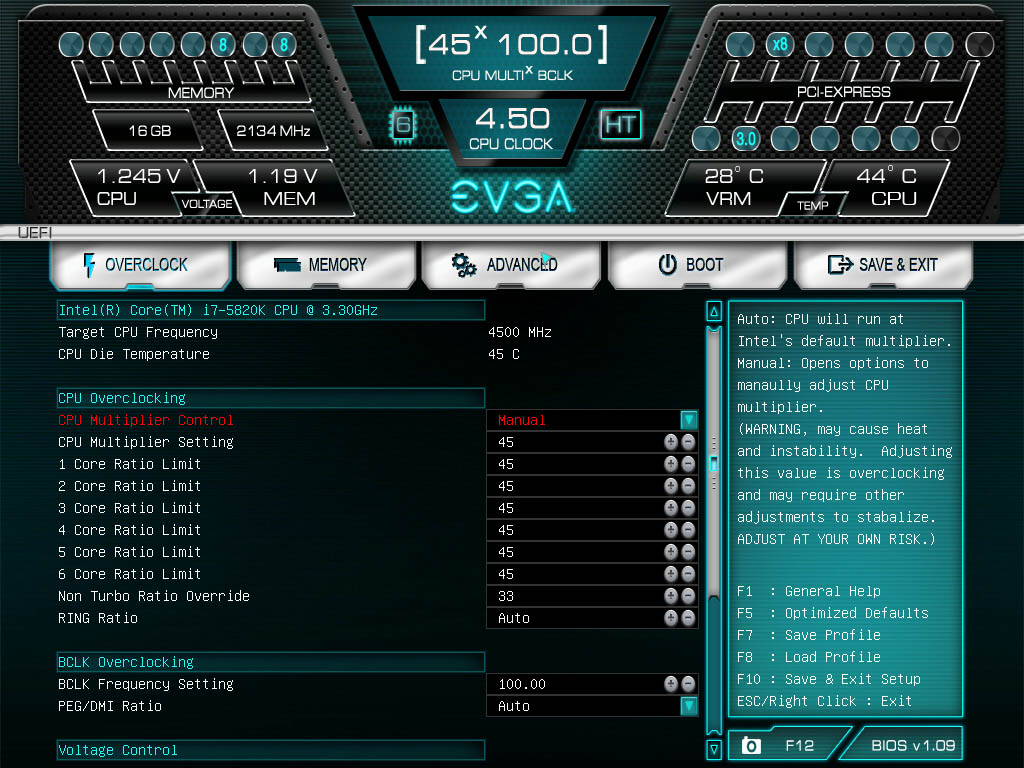Click Target CPU Frequency 4500 MHz value
The width and height of the screenshot is (1024, 768).
pos(520,332)
